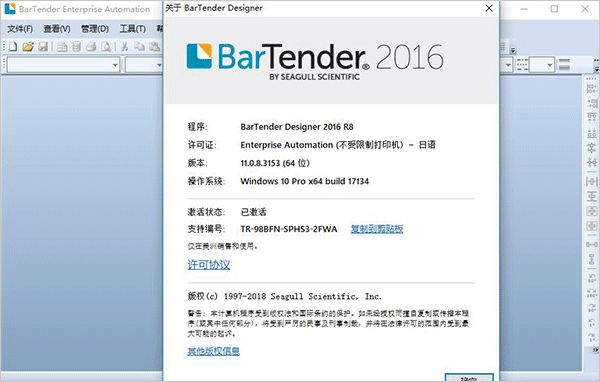Click the make same height icon
The height and width of the screenshot is (382, 600).
(x=592, y=196)
